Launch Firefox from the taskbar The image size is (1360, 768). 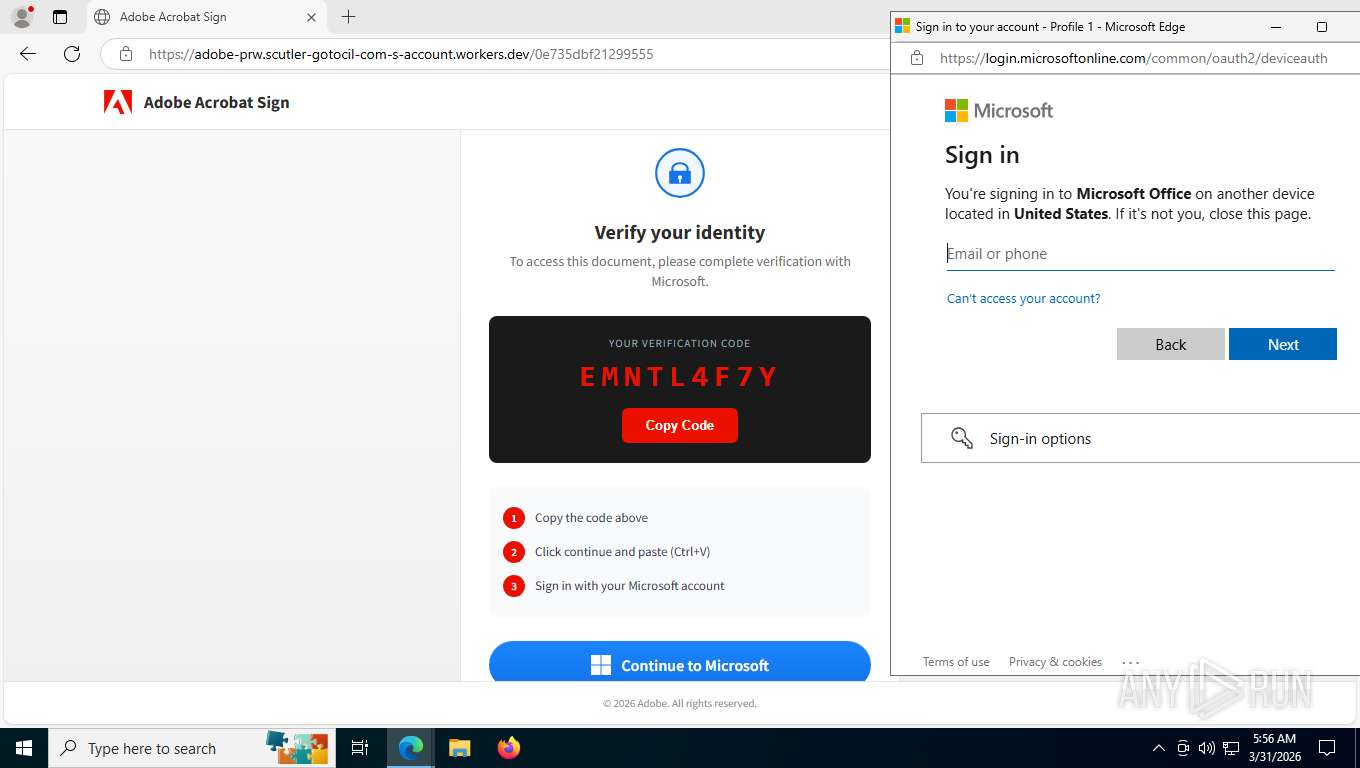point(509,748)
